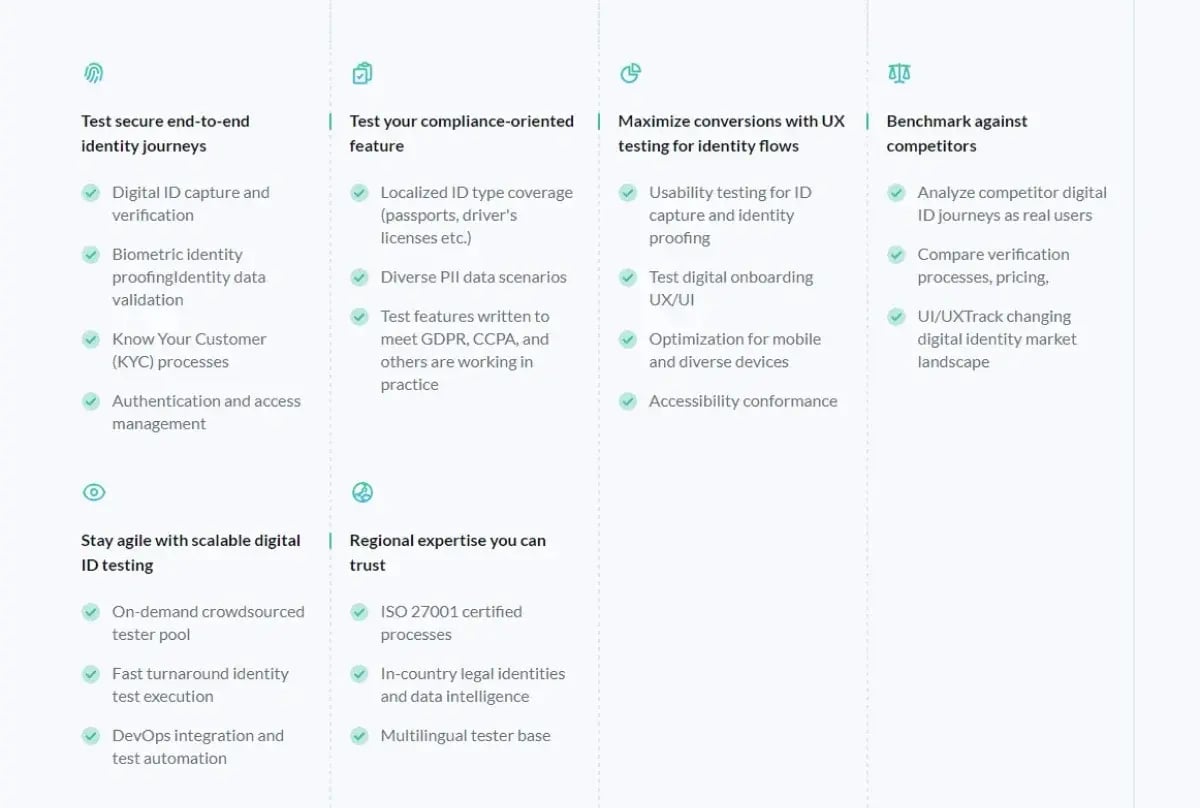Click On-demand crowdsourced tester pool item
The image size is (1200, 808).
(x=207, y=622)
